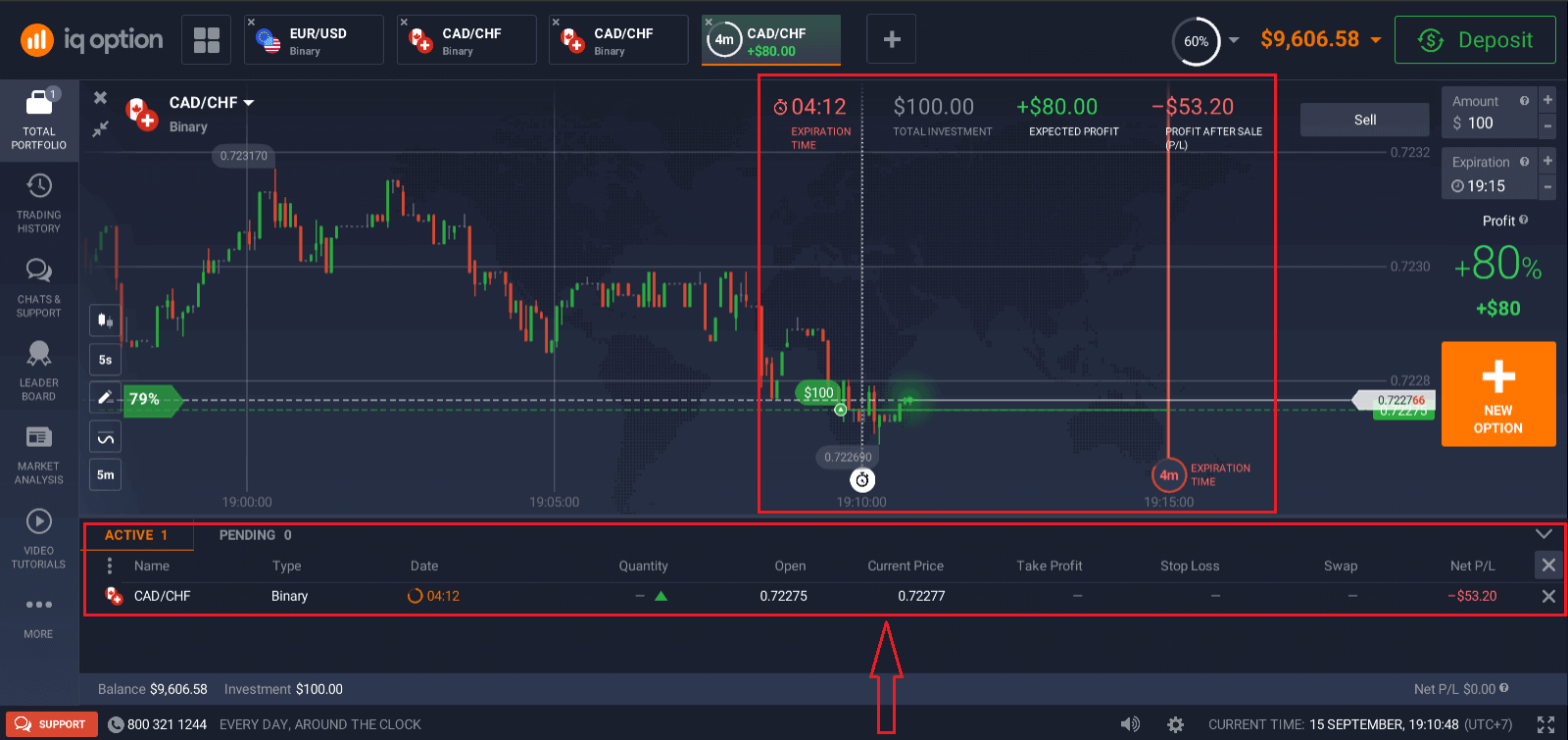Open the candlestick chart type selector
Screen dimensions: 1568x740
point(105,321)
